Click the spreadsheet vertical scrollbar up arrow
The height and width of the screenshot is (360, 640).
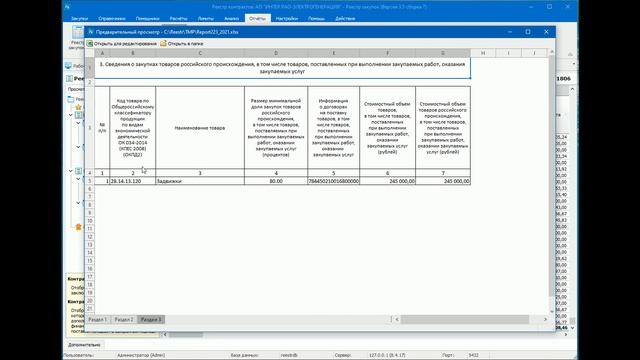[552, 52]
